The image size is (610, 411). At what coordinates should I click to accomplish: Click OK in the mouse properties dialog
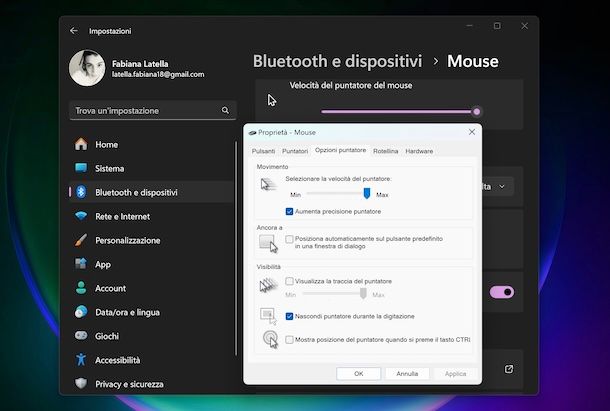coord(359,374)
